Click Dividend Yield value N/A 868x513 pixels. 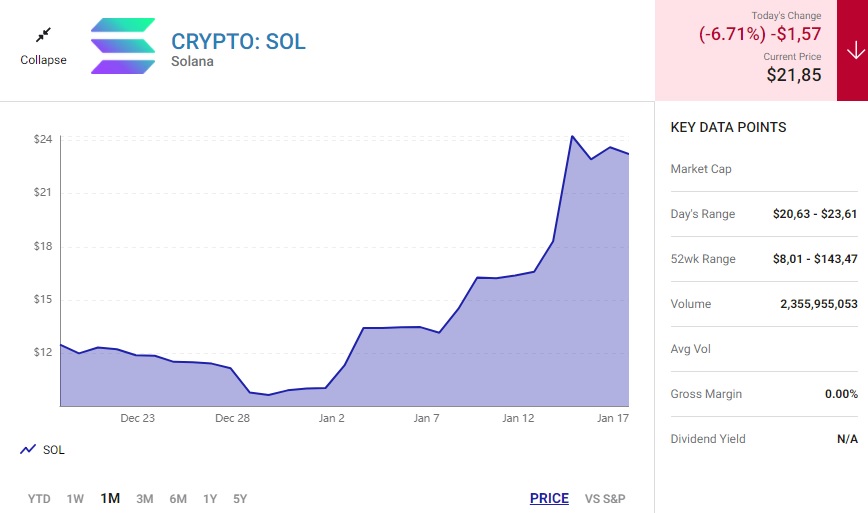[847, 439]
